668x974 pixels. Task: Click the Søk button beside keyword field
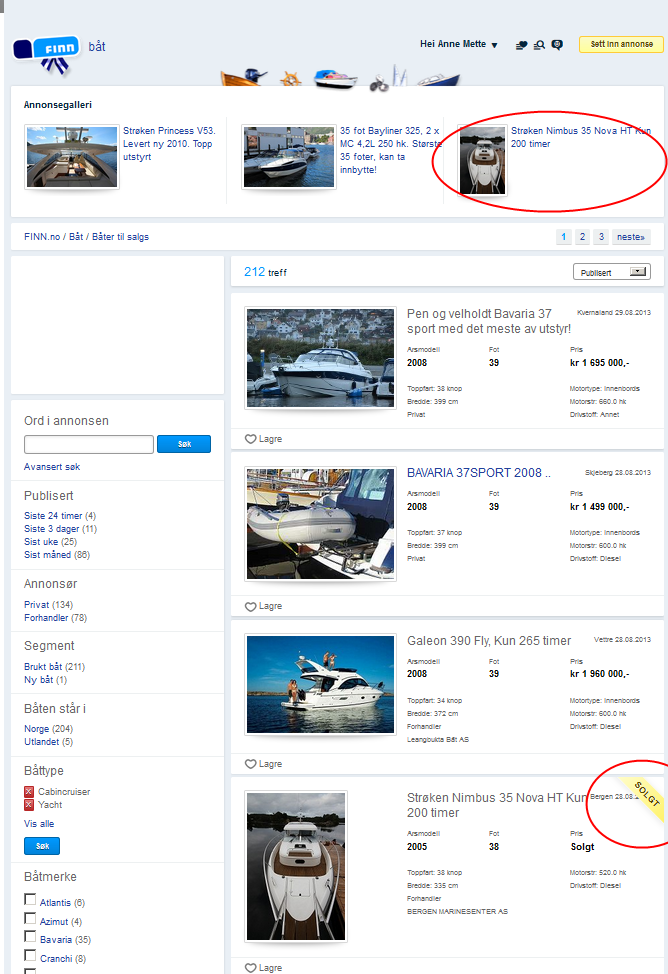[184, 444]
